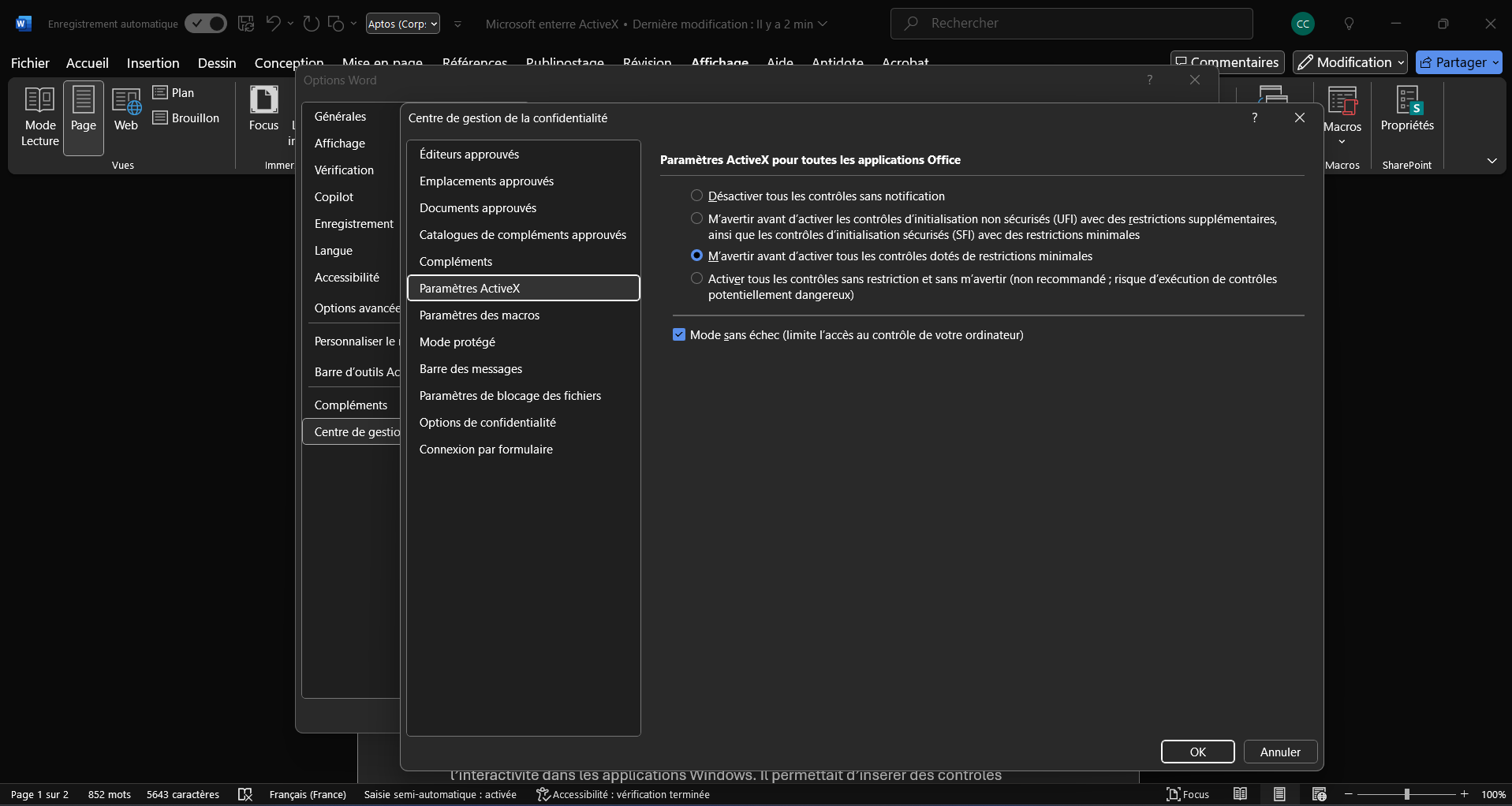Close the Centre de gestion de la confidentialité dialog

[1300, 118]
